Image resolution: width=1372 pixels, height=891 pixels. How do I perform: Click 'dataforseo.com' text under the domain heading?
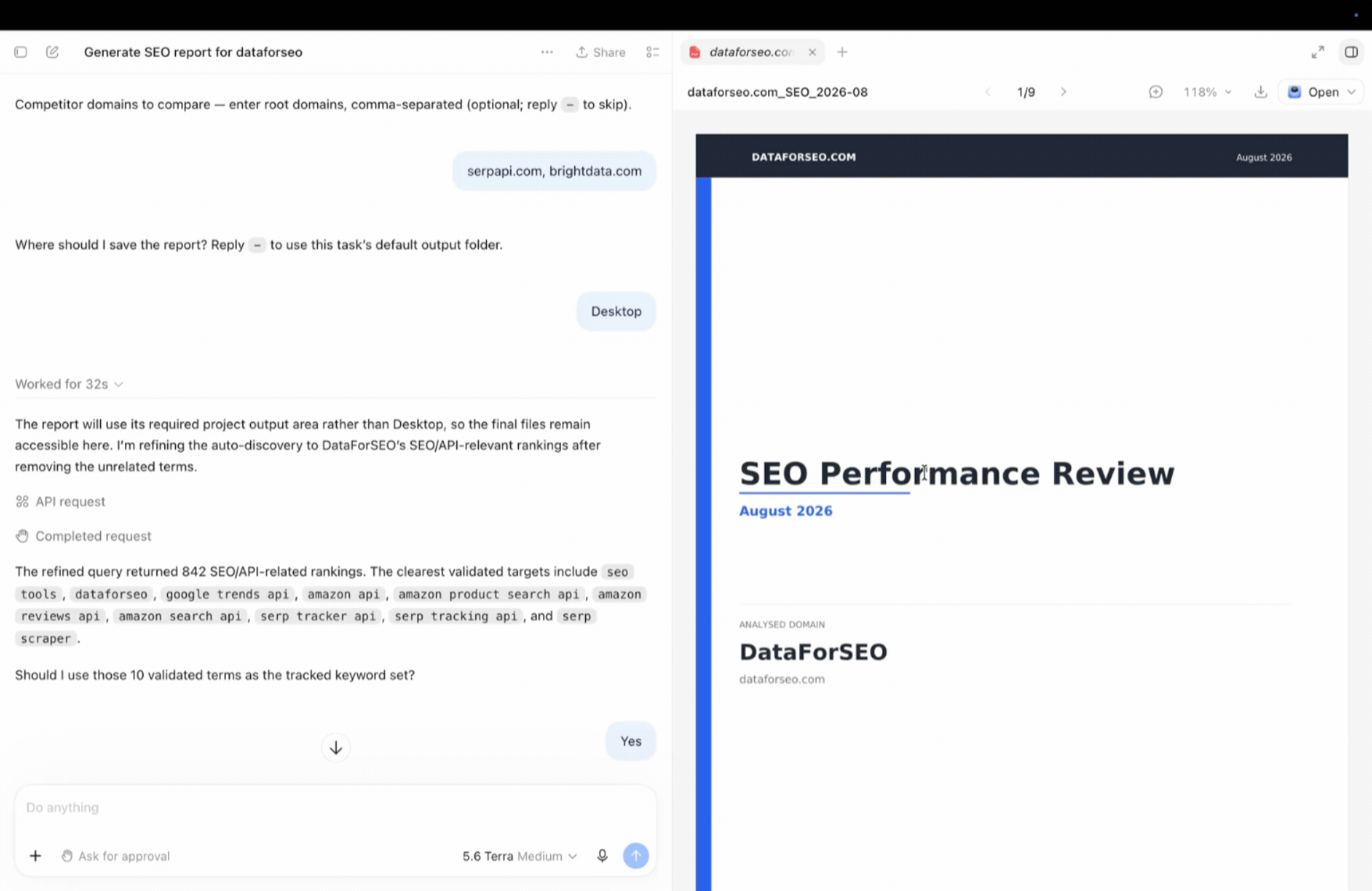coord(782,679)
